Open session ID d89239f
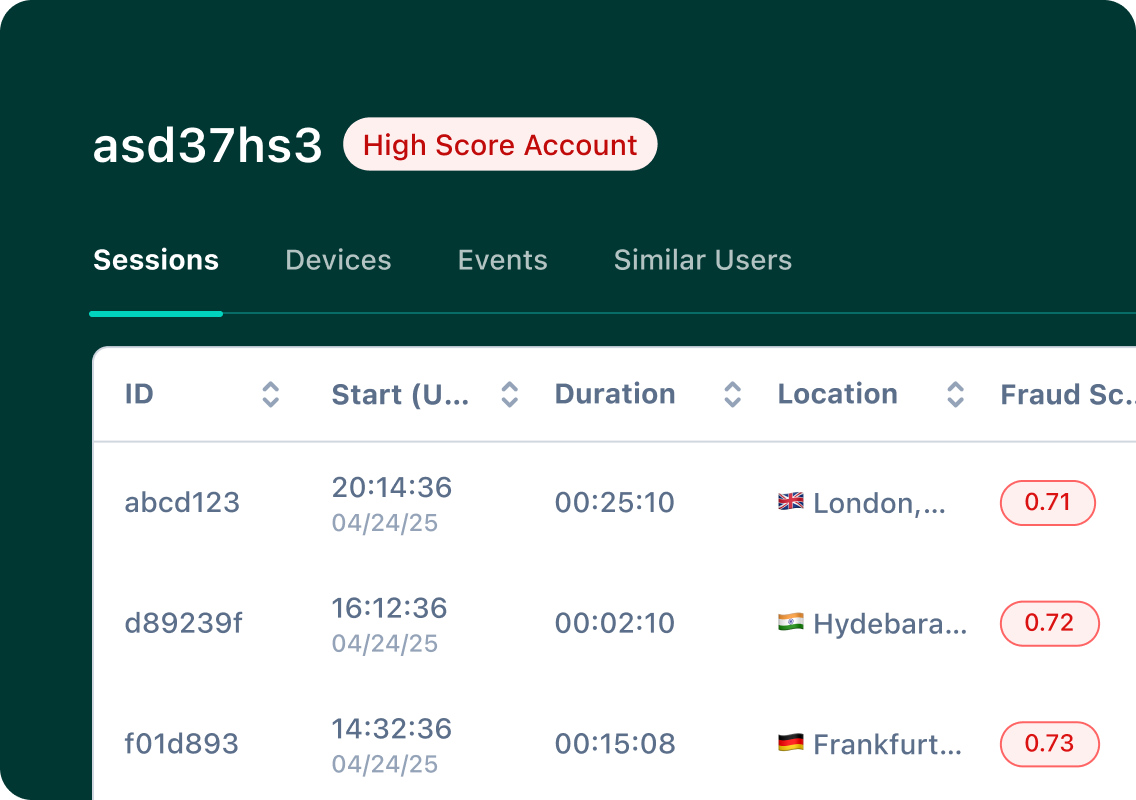The width and height of the screenshot is (1136, 800). coord(183,623)
